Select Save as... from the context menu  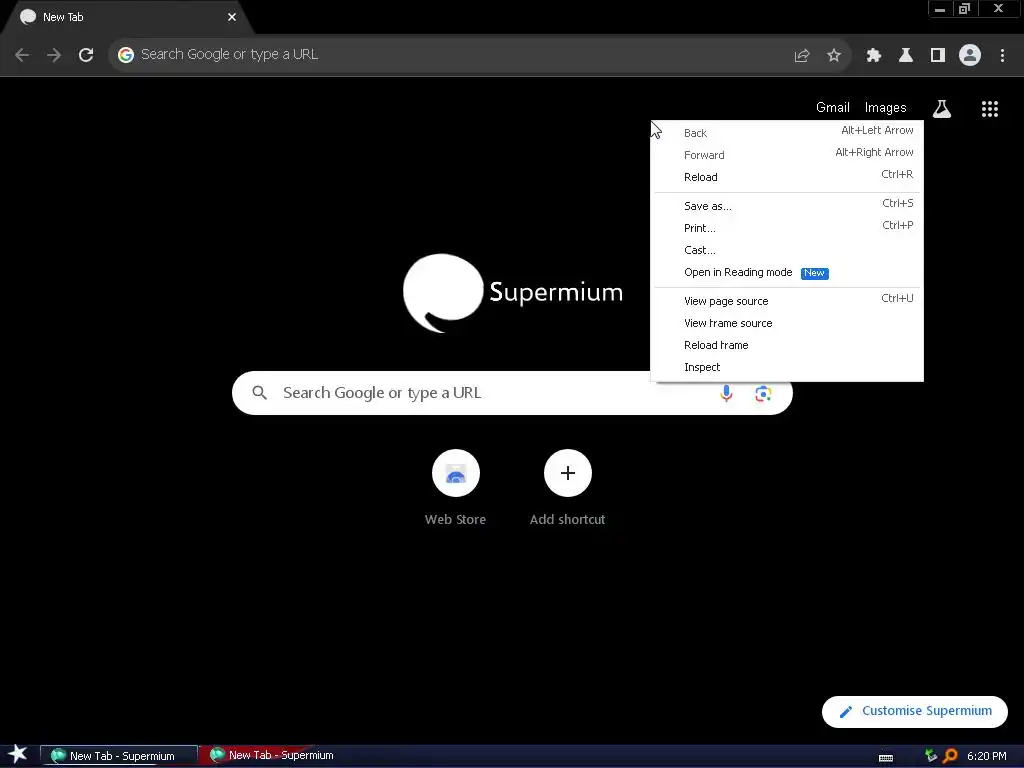click(787, 206)
